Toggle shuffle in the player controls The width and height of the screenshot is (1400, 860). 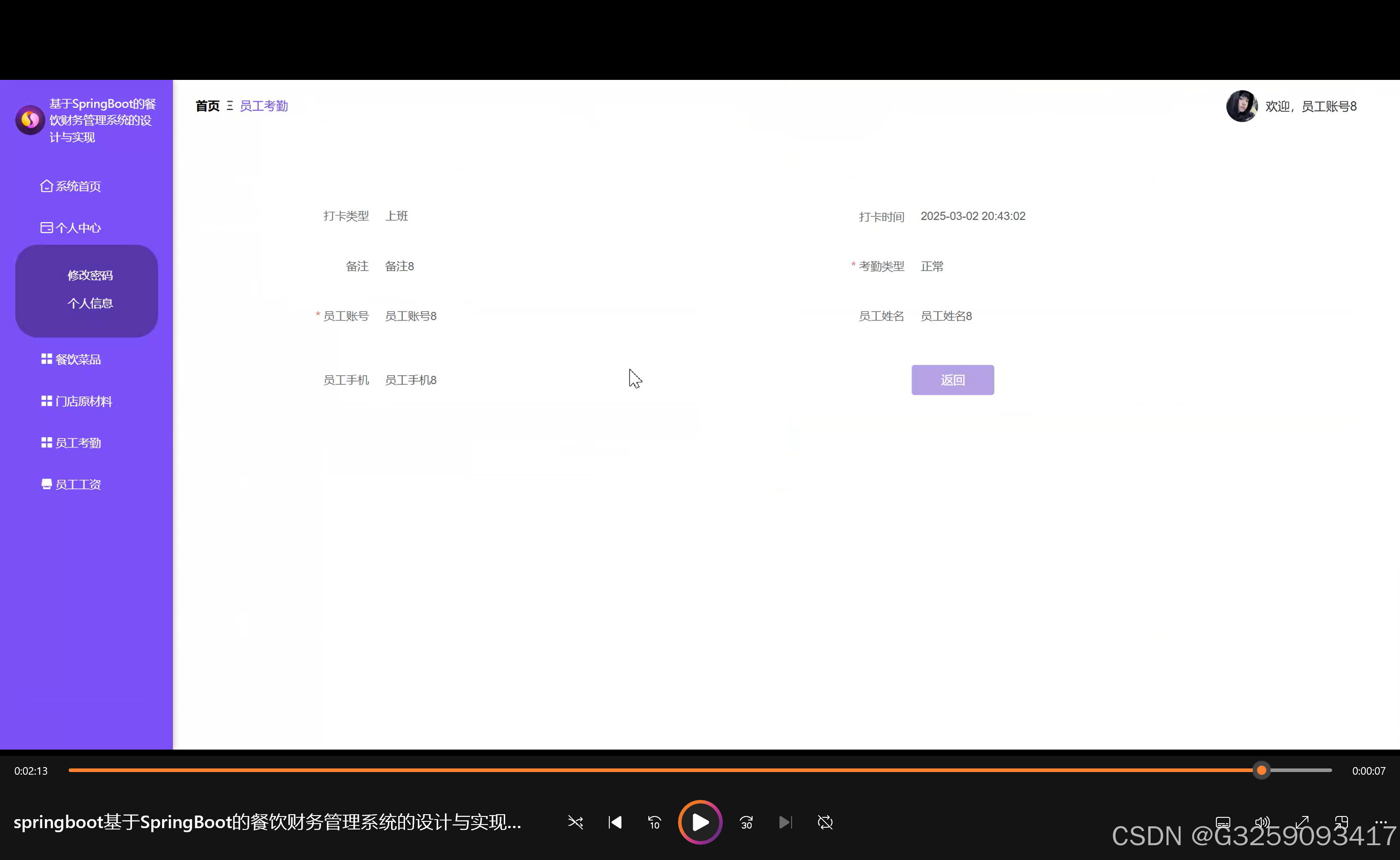(x=575, y=822)
